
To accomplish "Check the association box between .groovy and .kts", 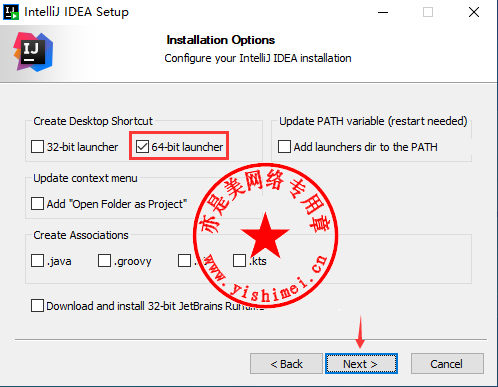I will (x=184, y=261).
